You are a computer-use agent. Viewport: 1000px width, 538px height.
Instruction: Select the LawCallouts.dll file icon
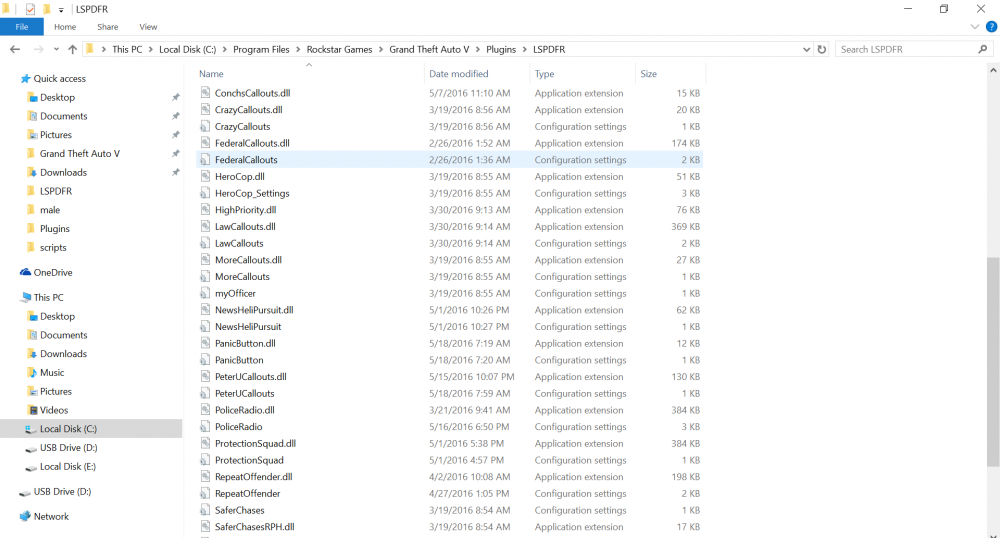205,226
